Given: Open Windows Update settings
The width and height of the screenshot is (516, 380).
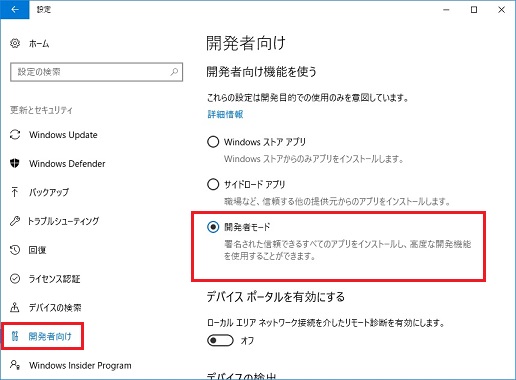Looking at the screenshot, I should pyautogui.click(x=63, y=135).
